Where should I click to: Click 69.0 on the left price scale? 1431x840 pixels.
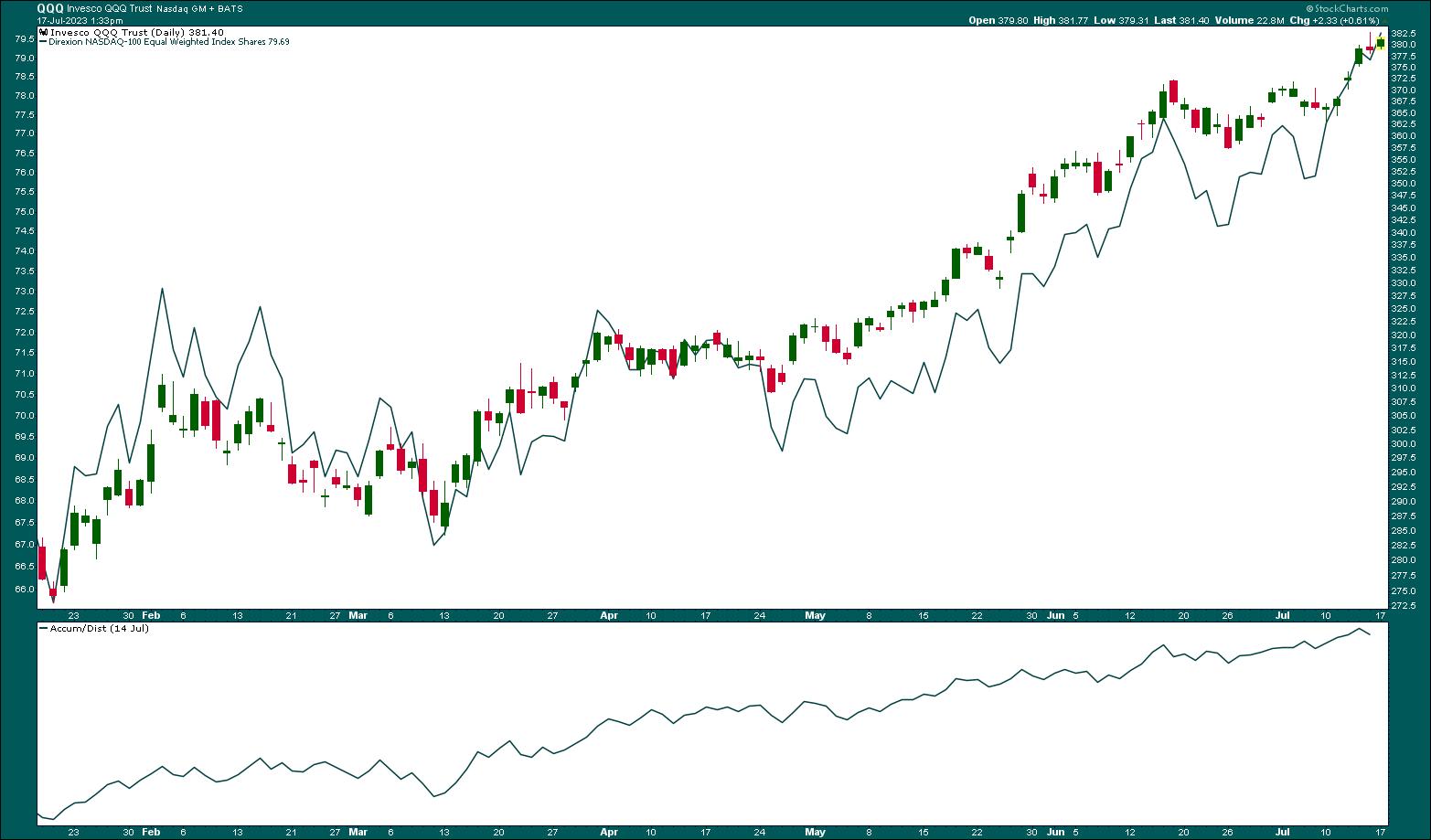pos(26,458)
